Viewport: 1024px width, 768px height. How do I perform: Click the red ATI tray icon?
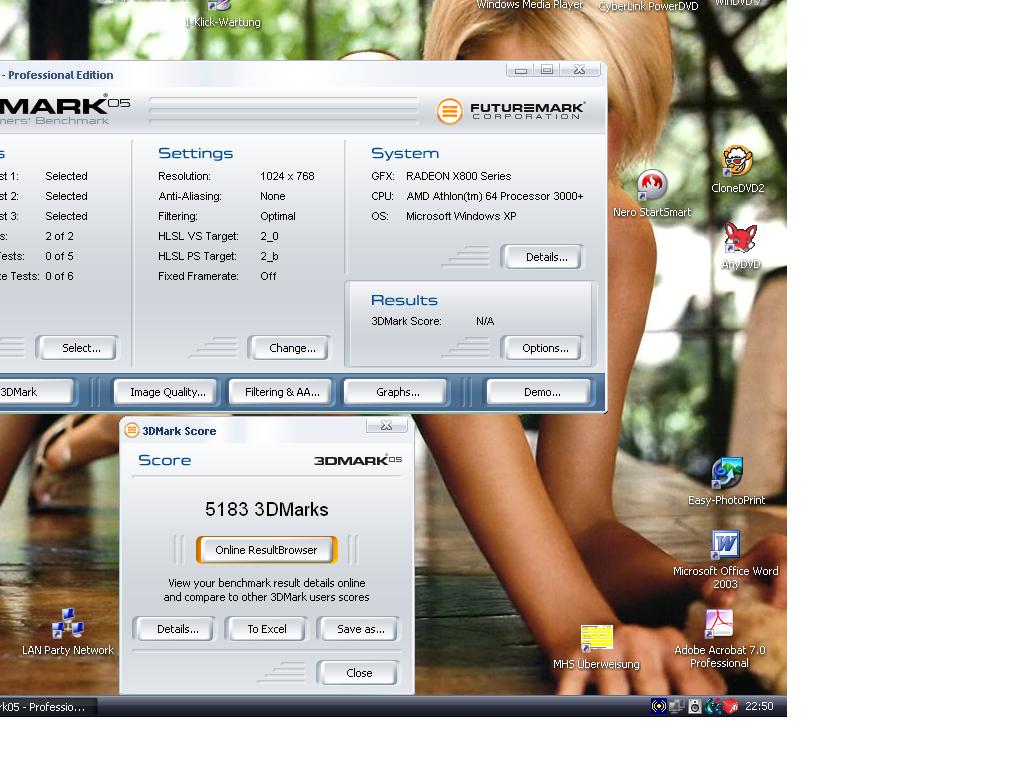point(730,706)
